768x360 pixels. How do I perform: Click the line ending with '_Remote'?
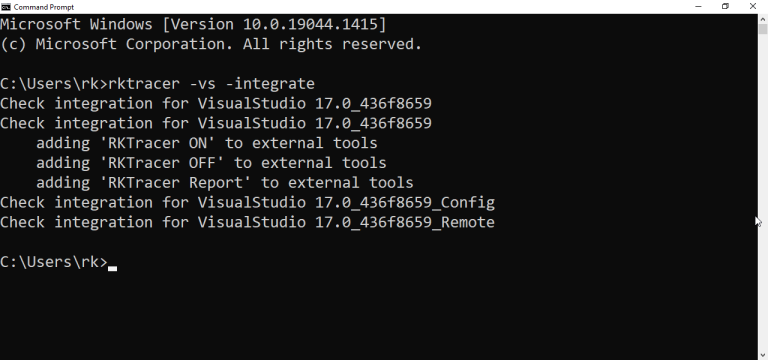click(247, 222)
